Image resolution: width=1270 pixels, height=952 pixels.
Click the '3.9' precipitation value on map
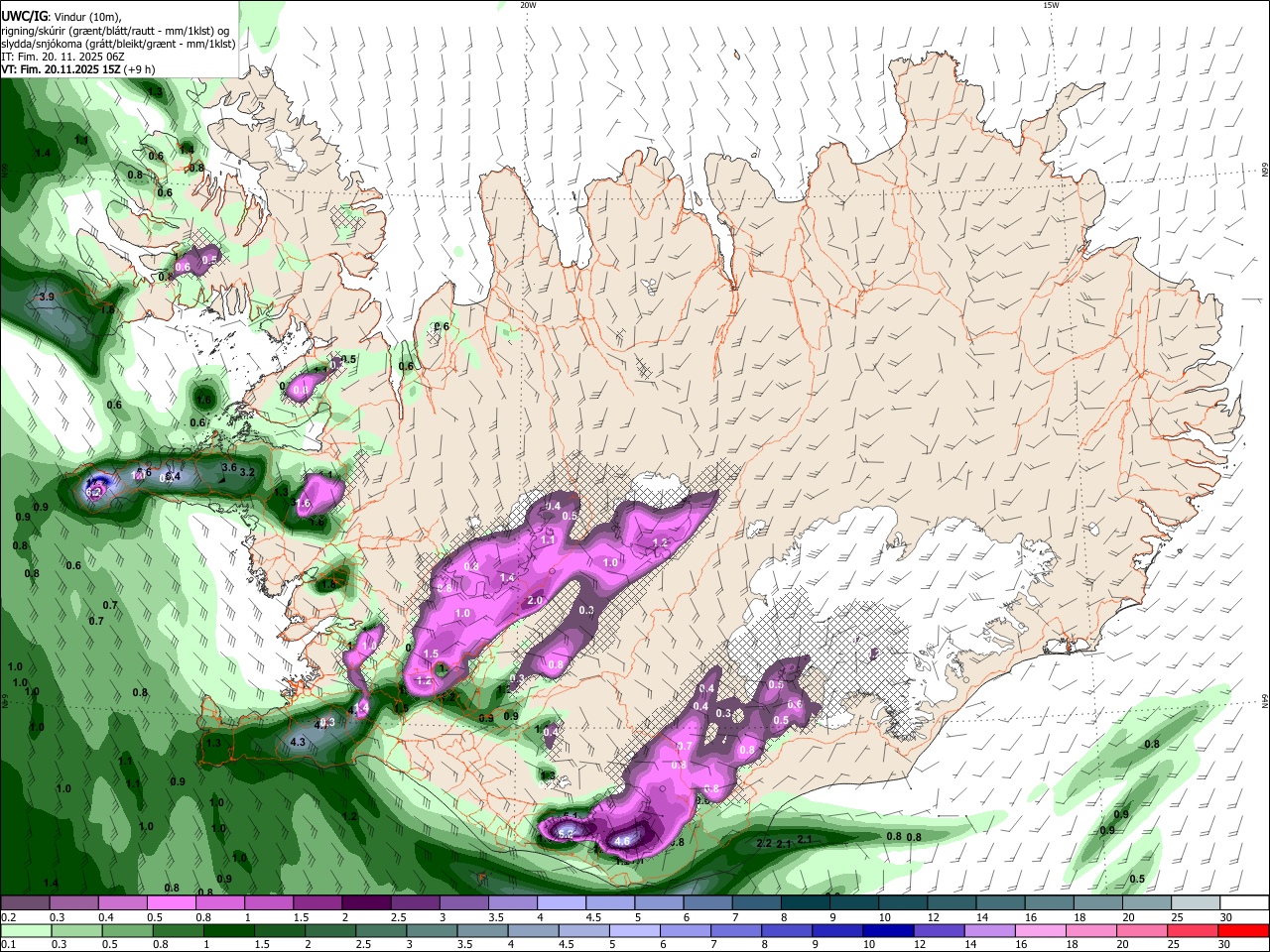[x=46, y=297]
